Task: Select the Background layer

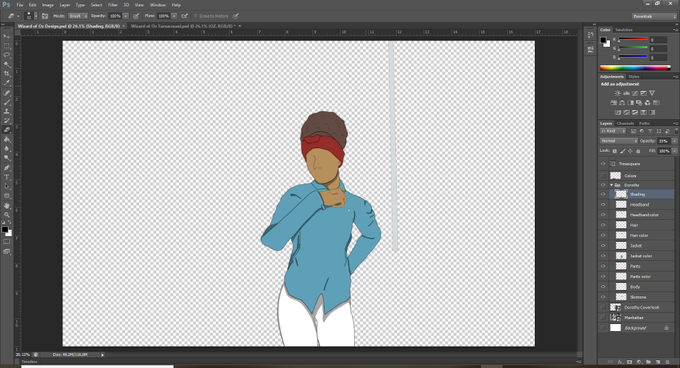Action: coord(641,328)
